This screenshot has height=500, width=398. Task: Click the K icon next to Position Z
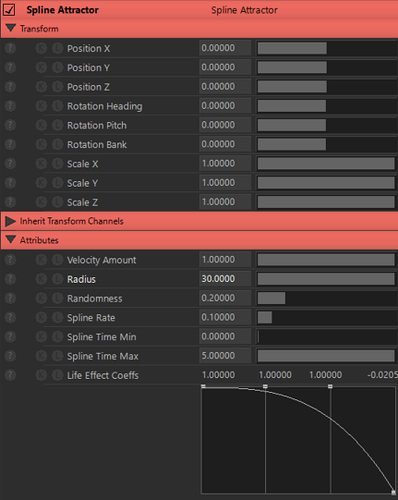point(41,87)
